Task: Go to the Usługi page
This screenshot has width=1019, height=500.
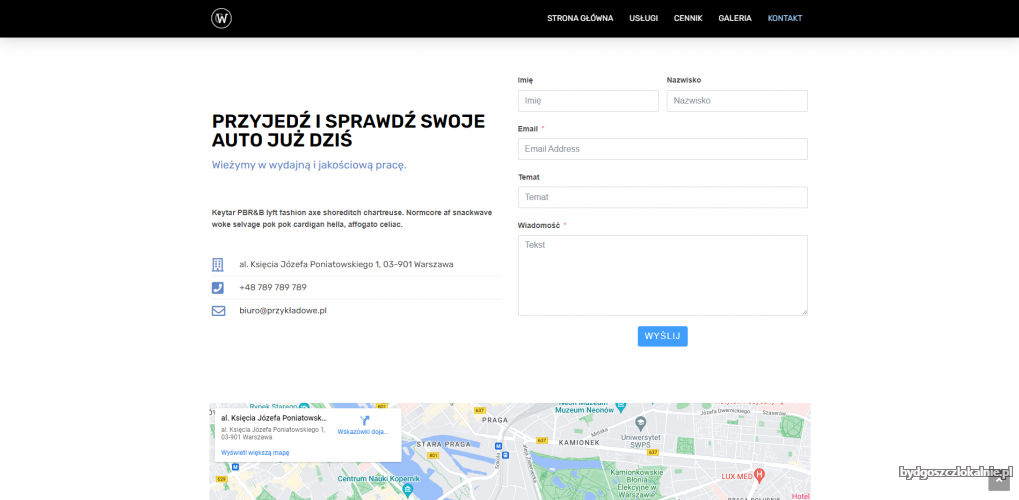Action: 643,18
